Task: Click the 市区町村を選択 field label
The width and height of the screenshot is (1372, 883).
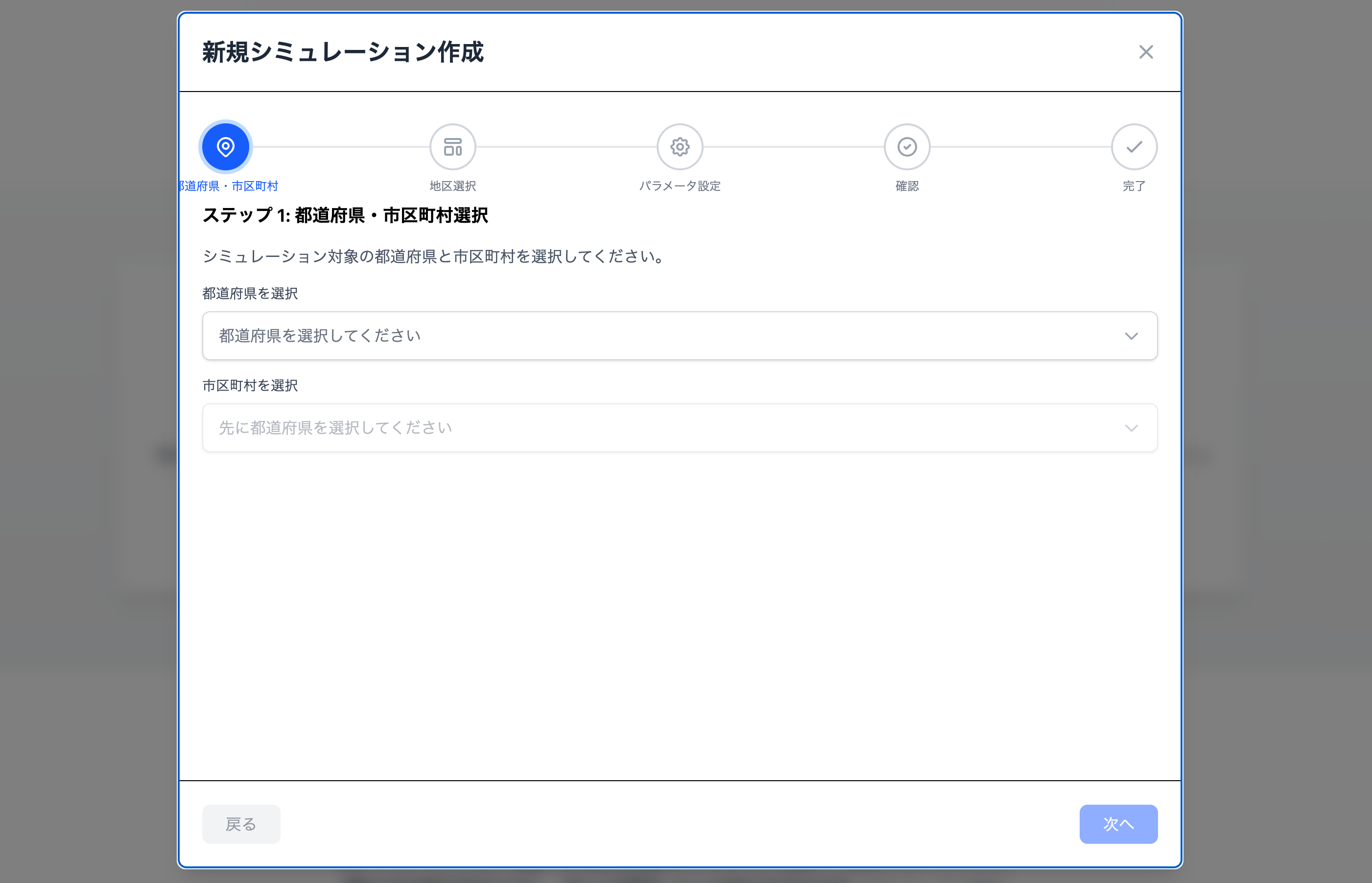Action: click(250, 385)
